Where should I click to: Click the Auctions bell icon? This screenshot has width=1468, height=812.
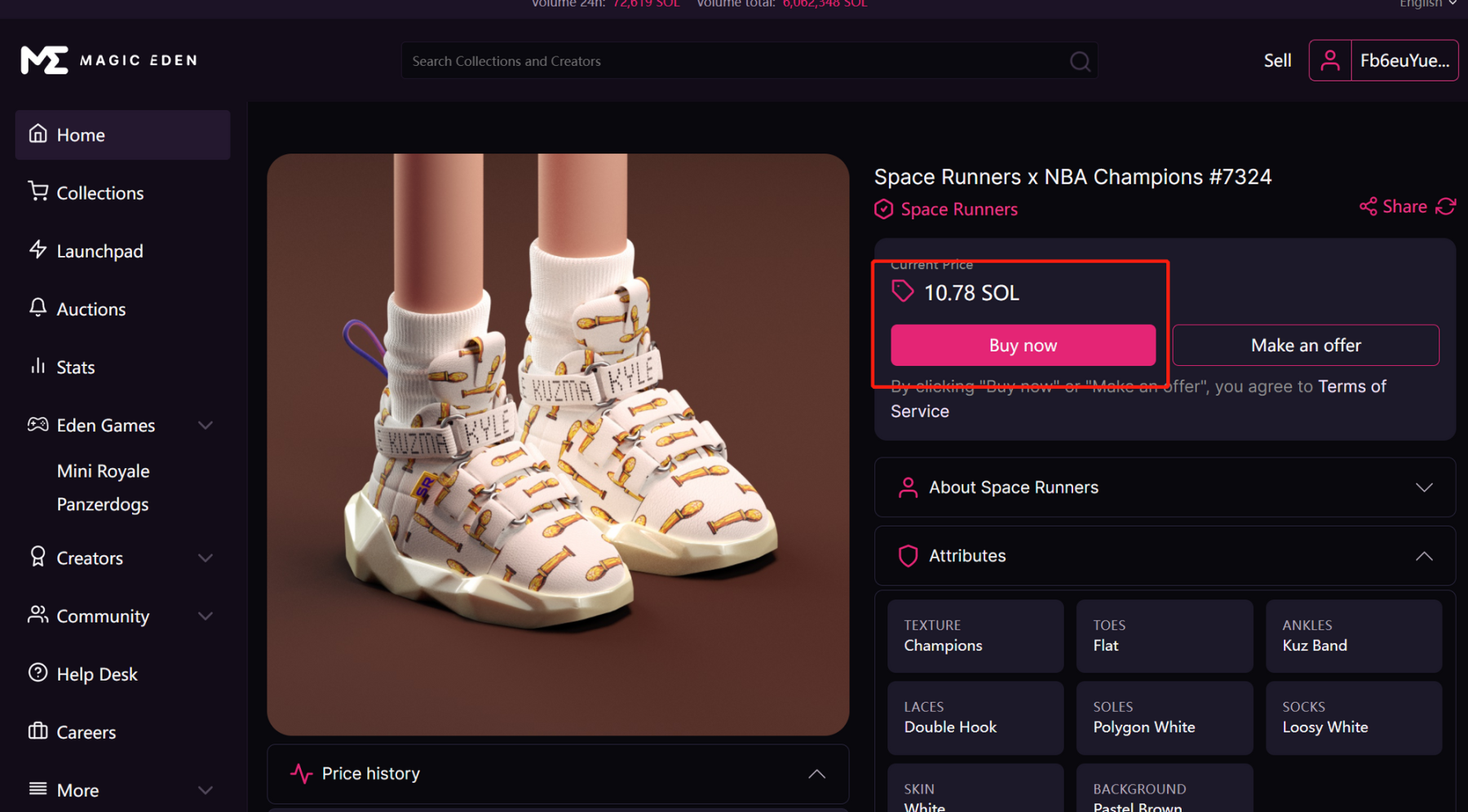click(38, 308)
